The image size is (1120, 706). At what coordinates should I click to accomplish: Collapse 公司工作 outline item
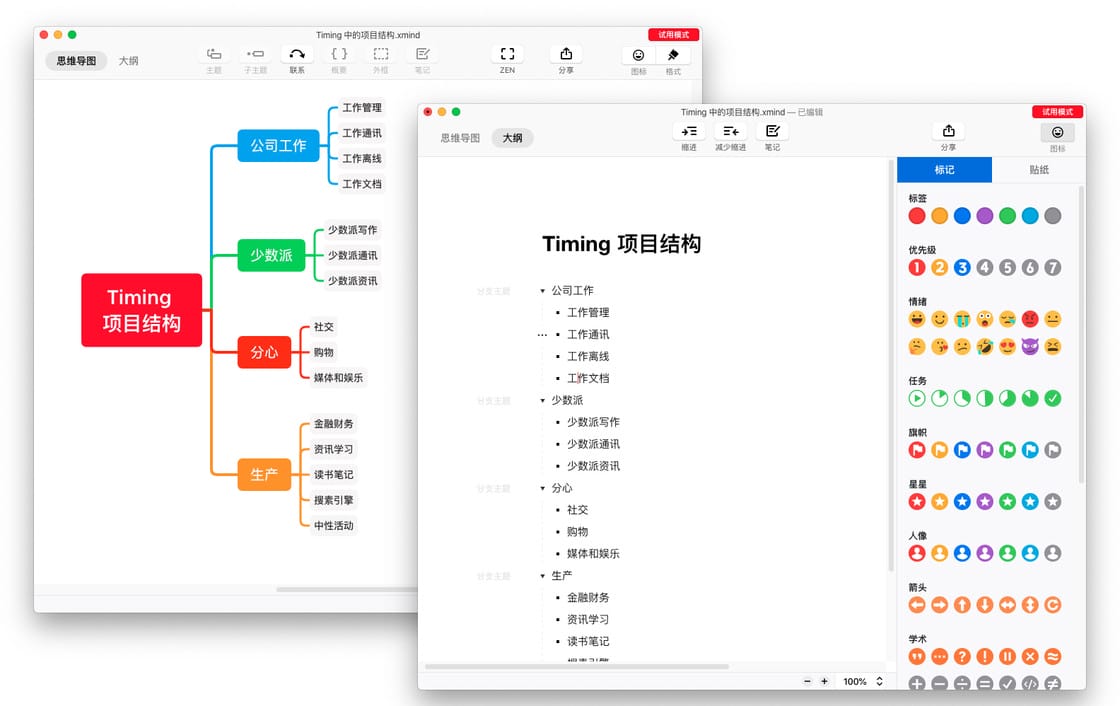pyautogui.click(x=542, y=291)
